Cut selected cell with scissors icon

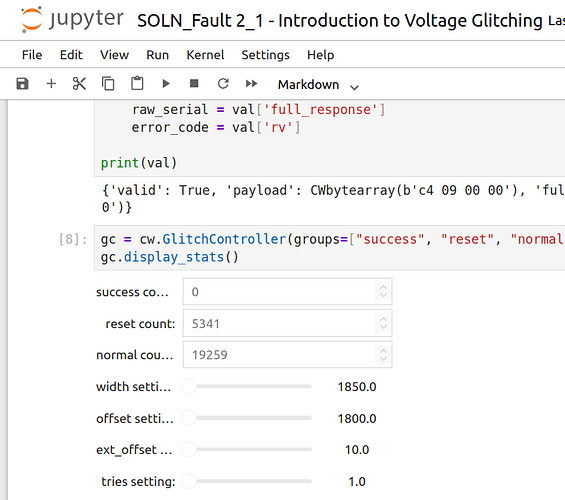click(79, 84)
